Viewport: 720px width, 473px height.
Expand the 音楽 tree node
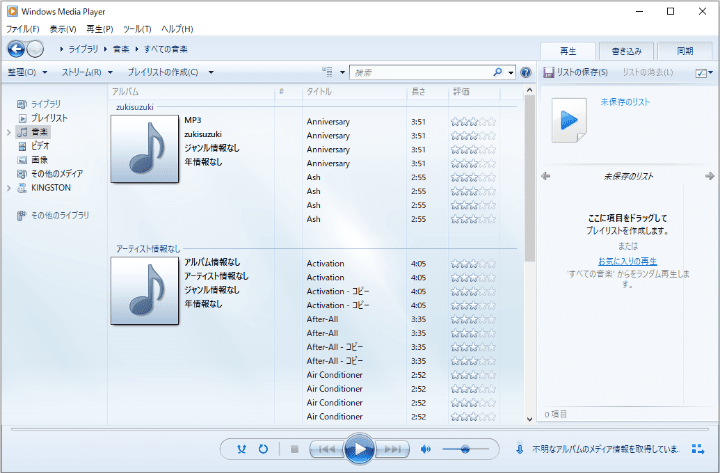point(9,132)
